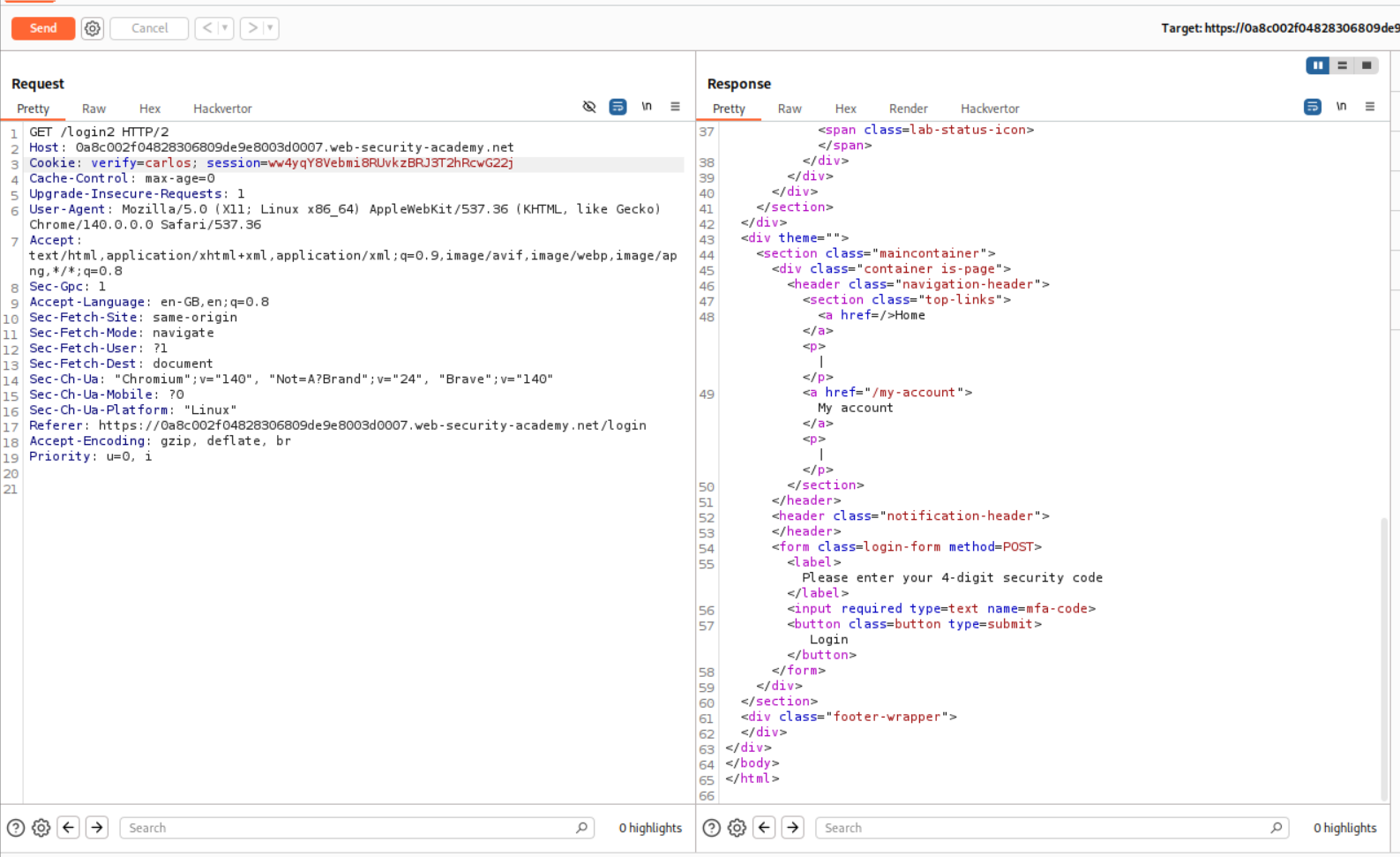Switch Request view to Raw tab
Screen dimensions: 1400x857
point(94,109)
